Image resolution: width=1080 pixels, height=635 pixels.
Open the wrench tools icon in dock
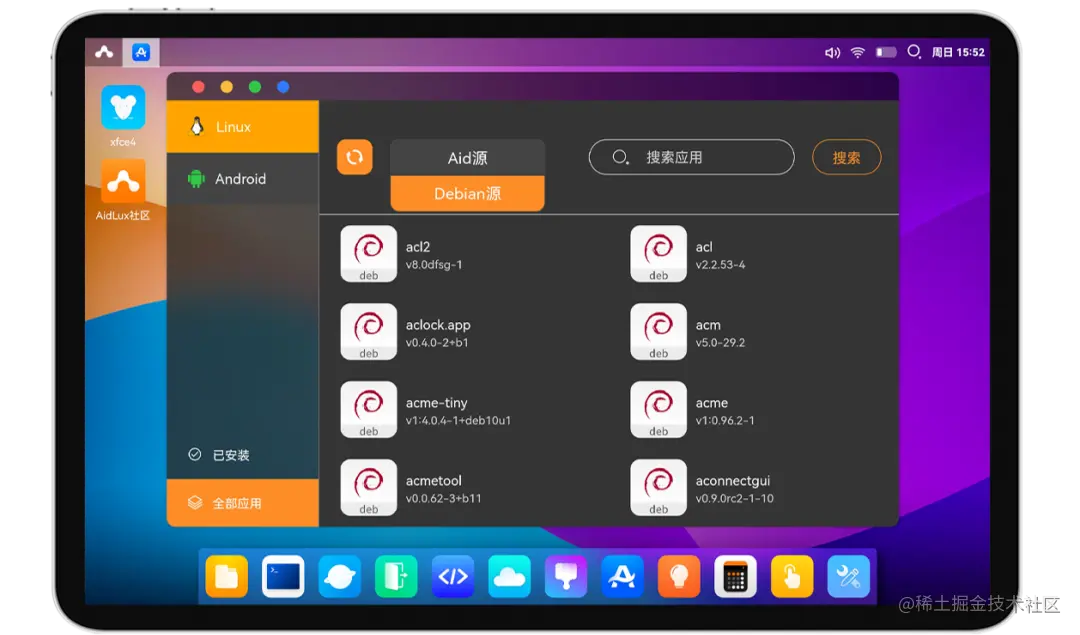coord(848,576)
